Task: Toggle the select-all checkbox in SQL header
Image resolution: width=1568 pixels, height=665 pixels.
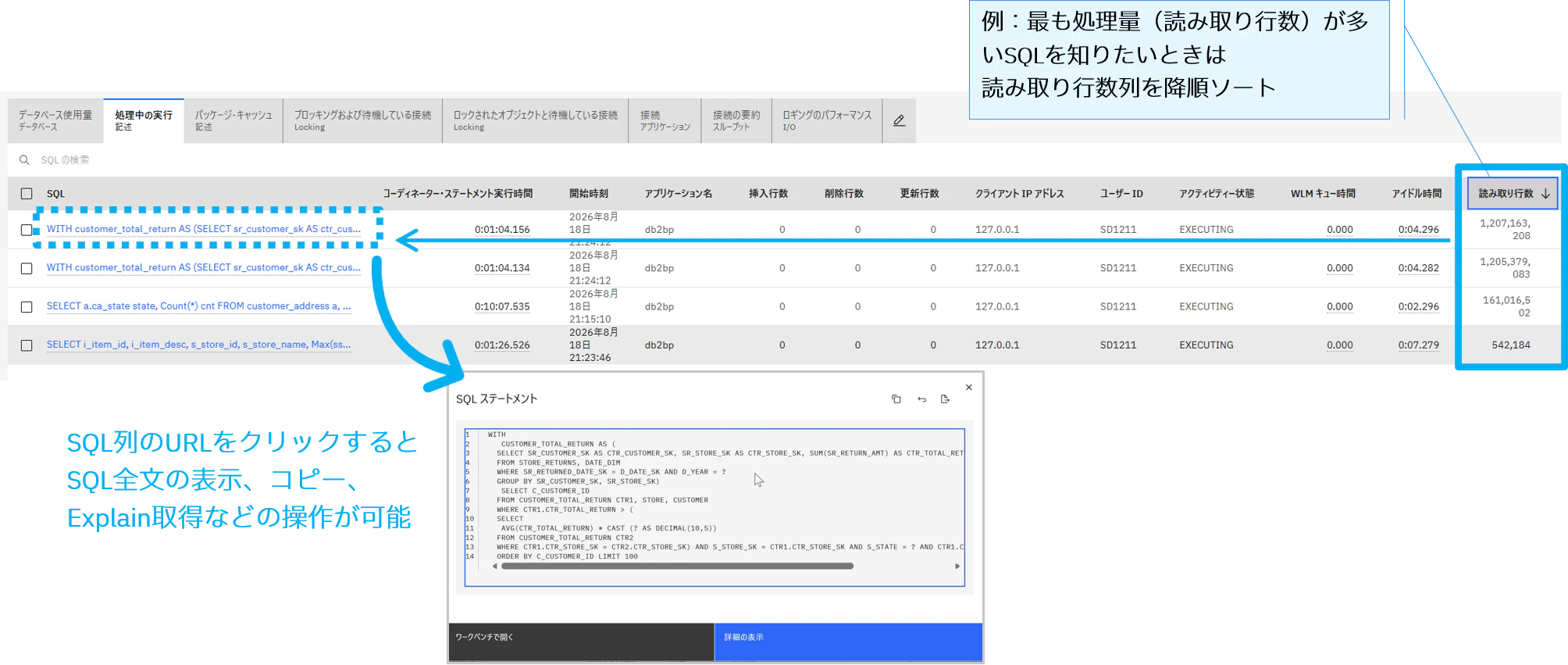Action: click(x=27, y=194)
